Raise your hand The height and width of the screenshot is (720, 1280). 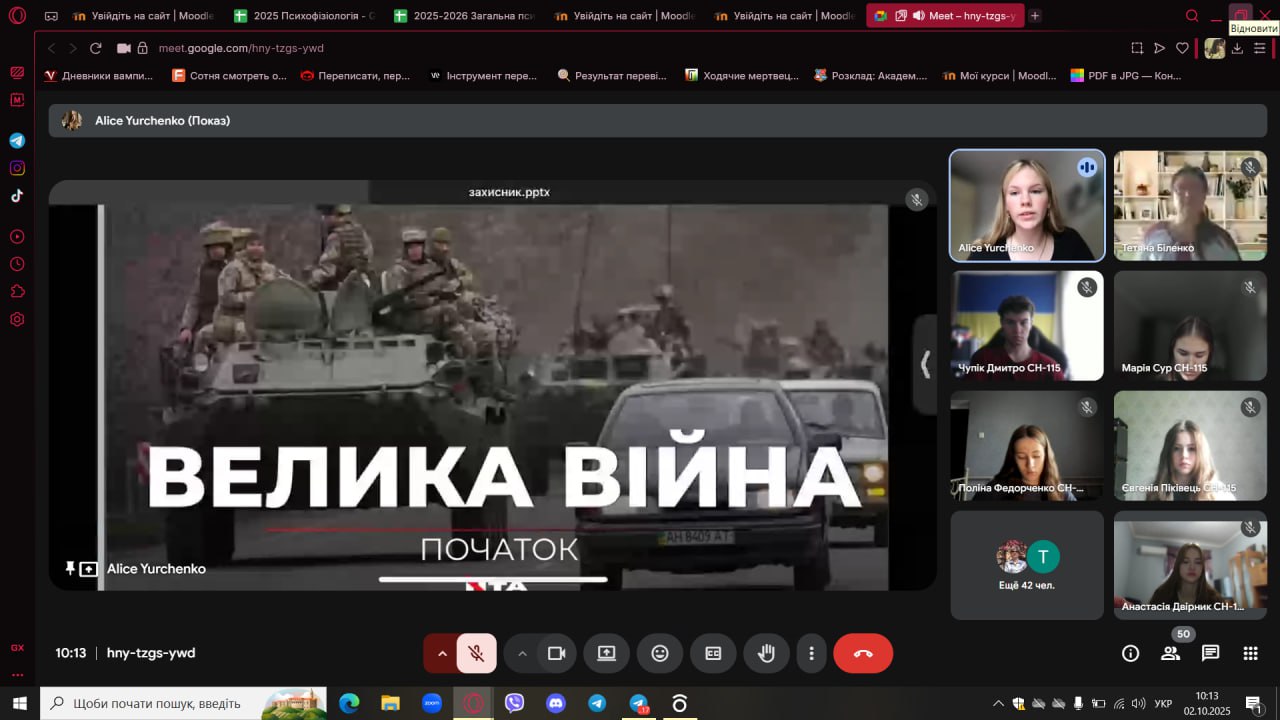(766, 653)
